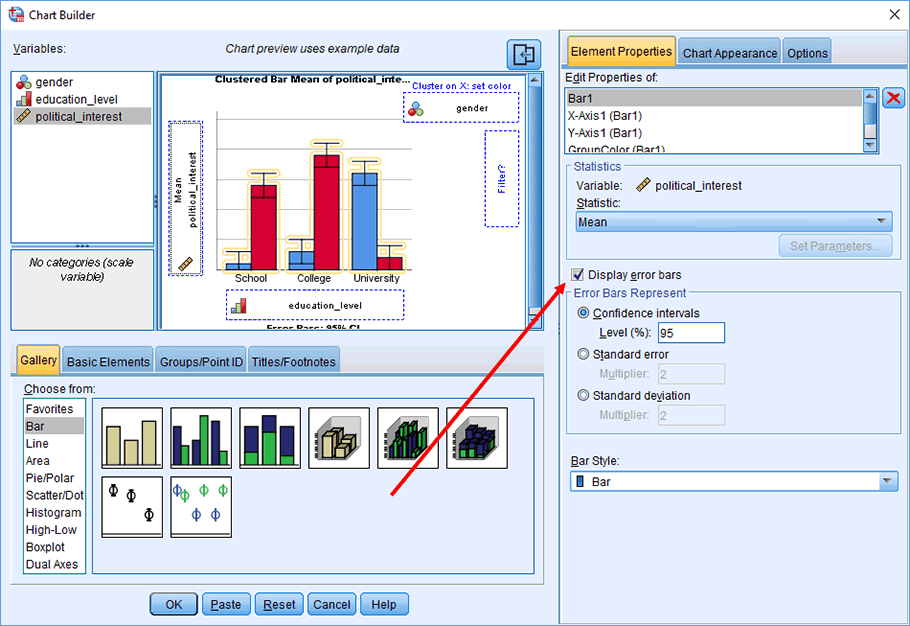Select Standard deviation radio button

(583, 395)
